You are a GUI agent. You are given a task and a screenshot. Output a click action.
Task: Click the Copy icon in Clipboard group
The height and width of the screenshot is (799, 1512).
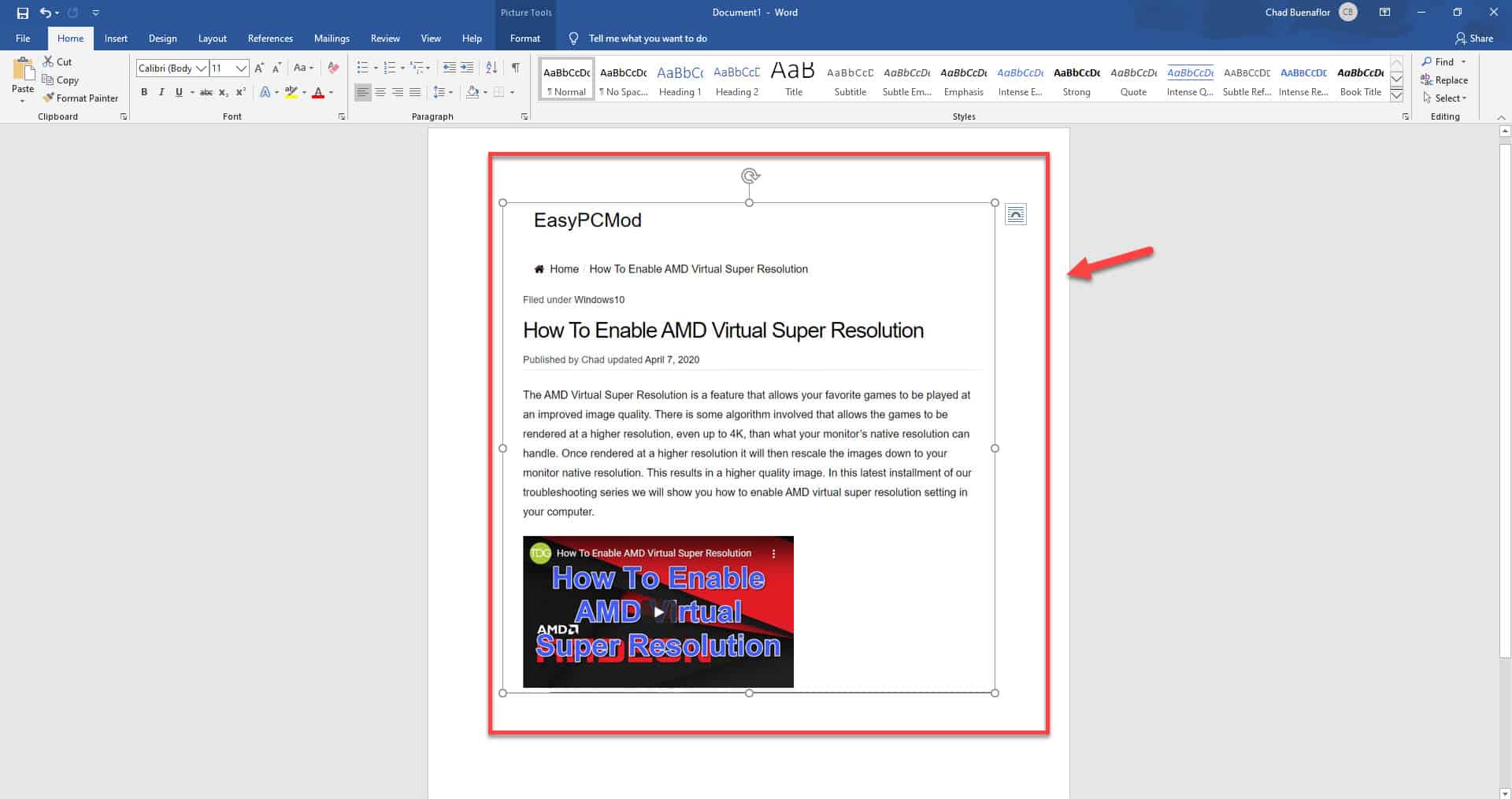click(x=49, y=80)
